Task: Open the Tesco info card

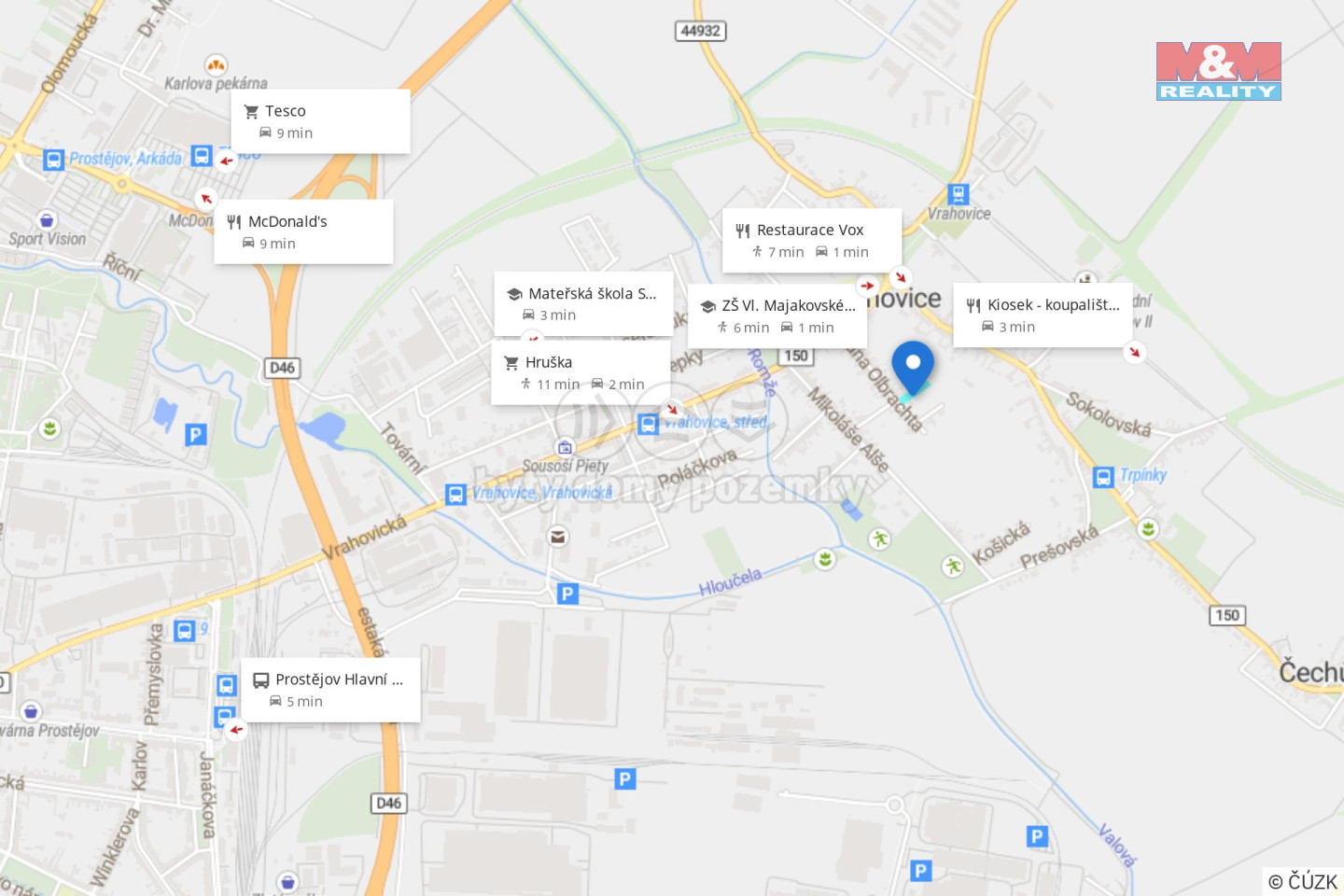Action: click(320, 121)
